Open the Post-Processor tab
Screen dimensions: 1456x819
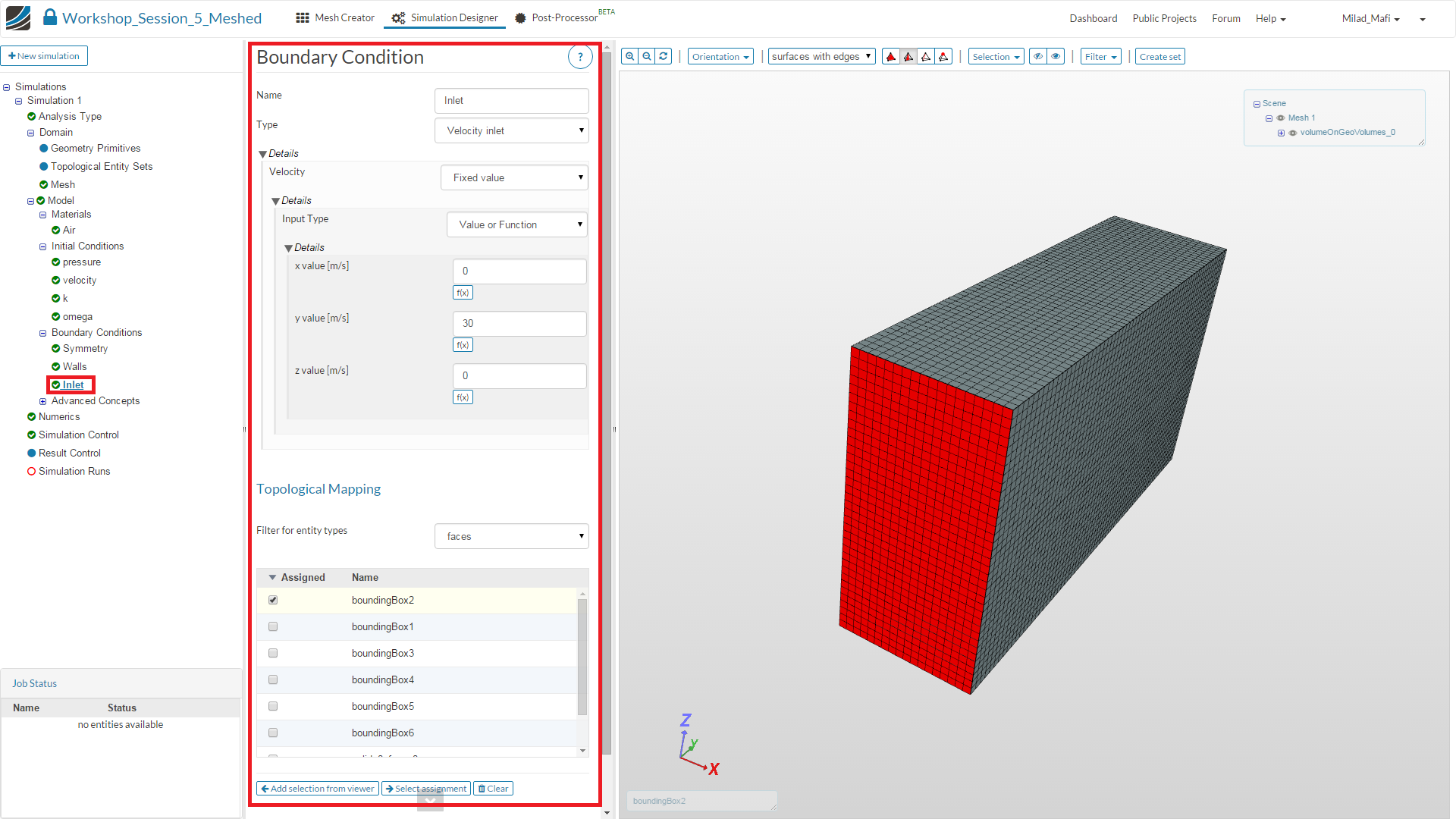click(x=556, y=17)
